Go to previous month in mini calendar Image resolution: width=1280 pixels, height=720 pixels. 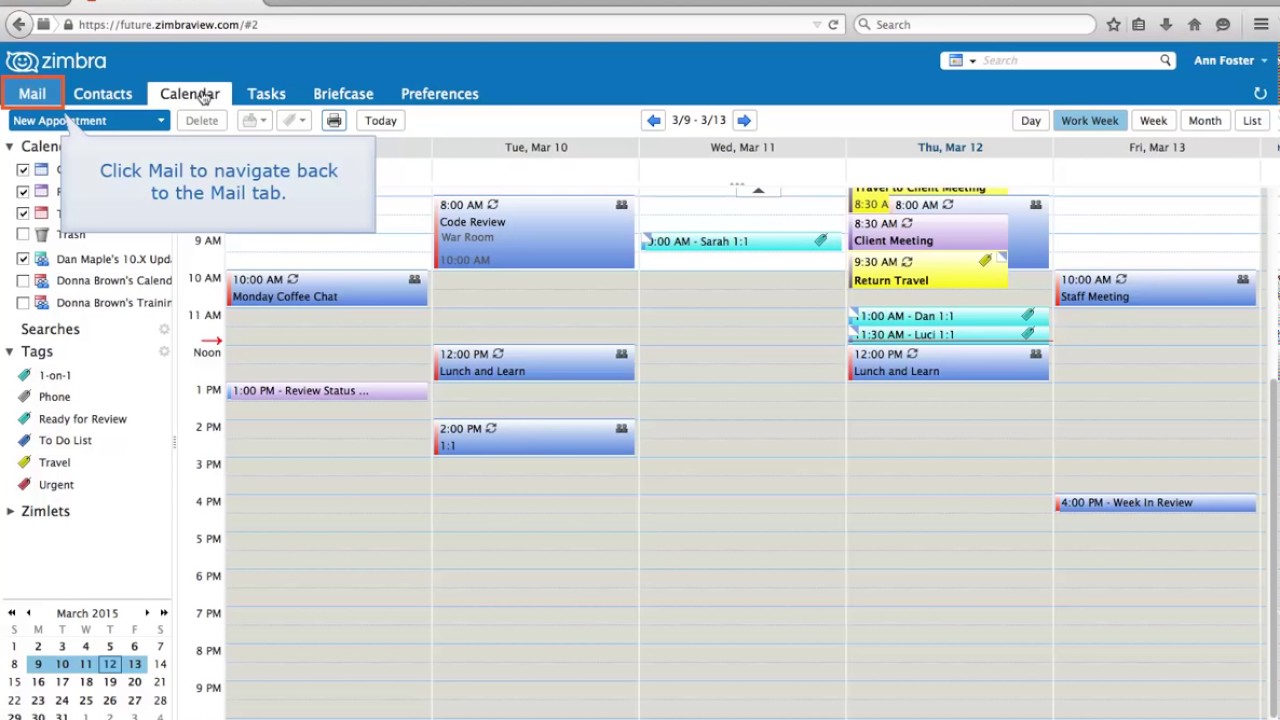point(28,613)
